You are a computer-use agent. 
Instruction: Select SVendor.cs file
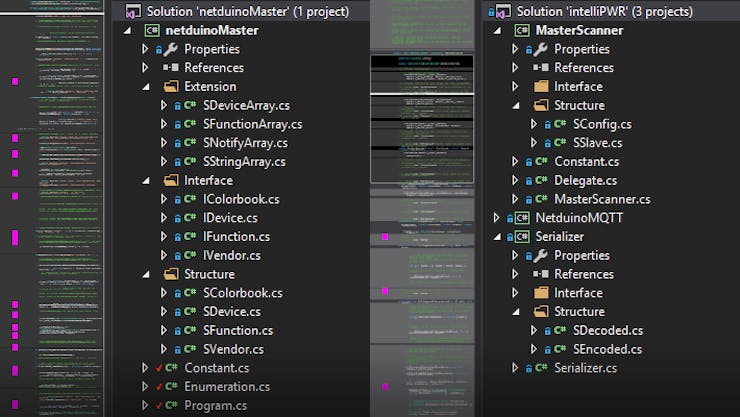pyautogui.click(x=233, y=349)
